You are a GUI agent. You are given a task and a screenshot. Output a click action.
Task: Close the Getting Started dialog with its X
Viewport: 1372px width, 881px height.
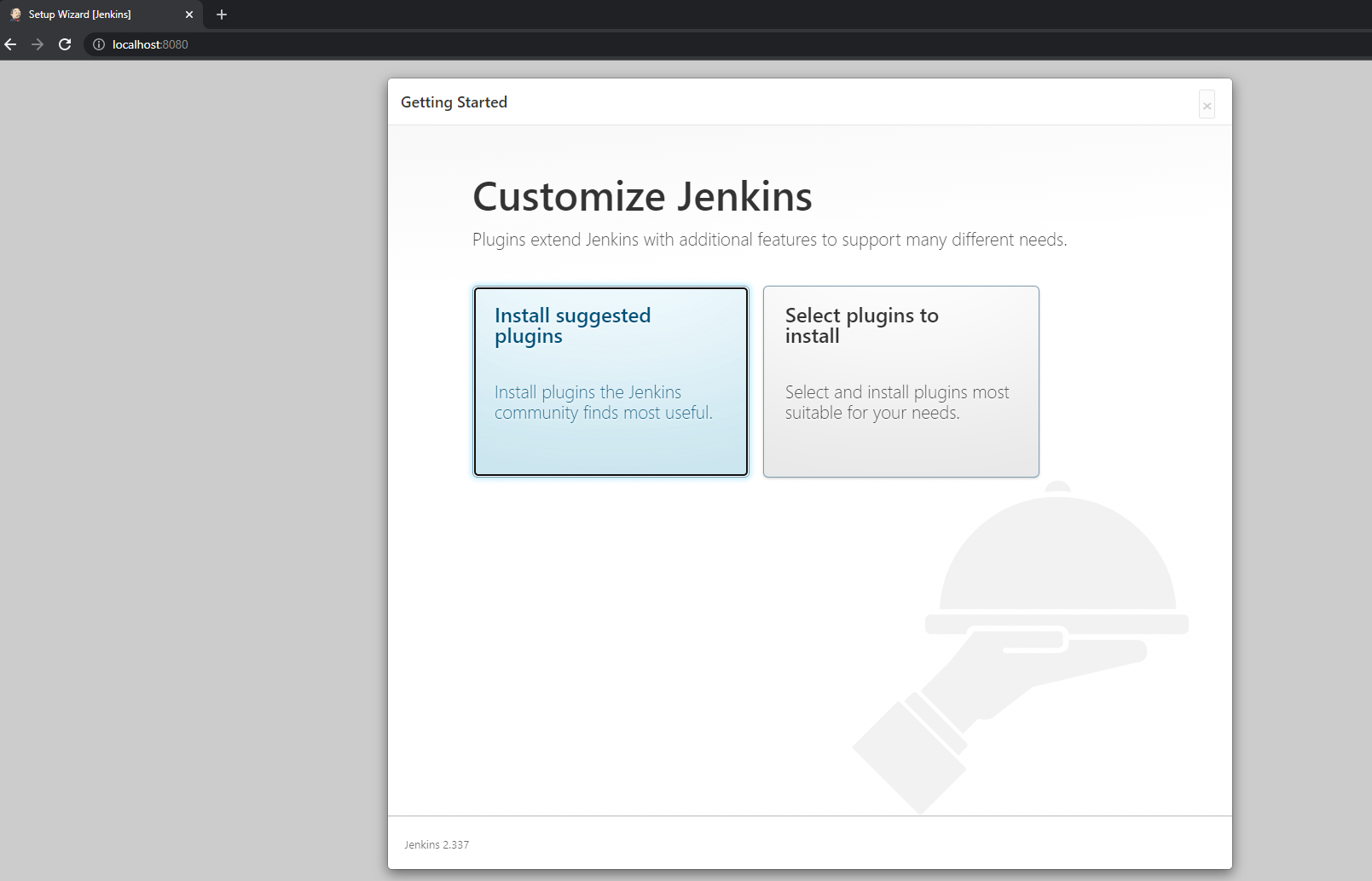(x=1207, y=105)
